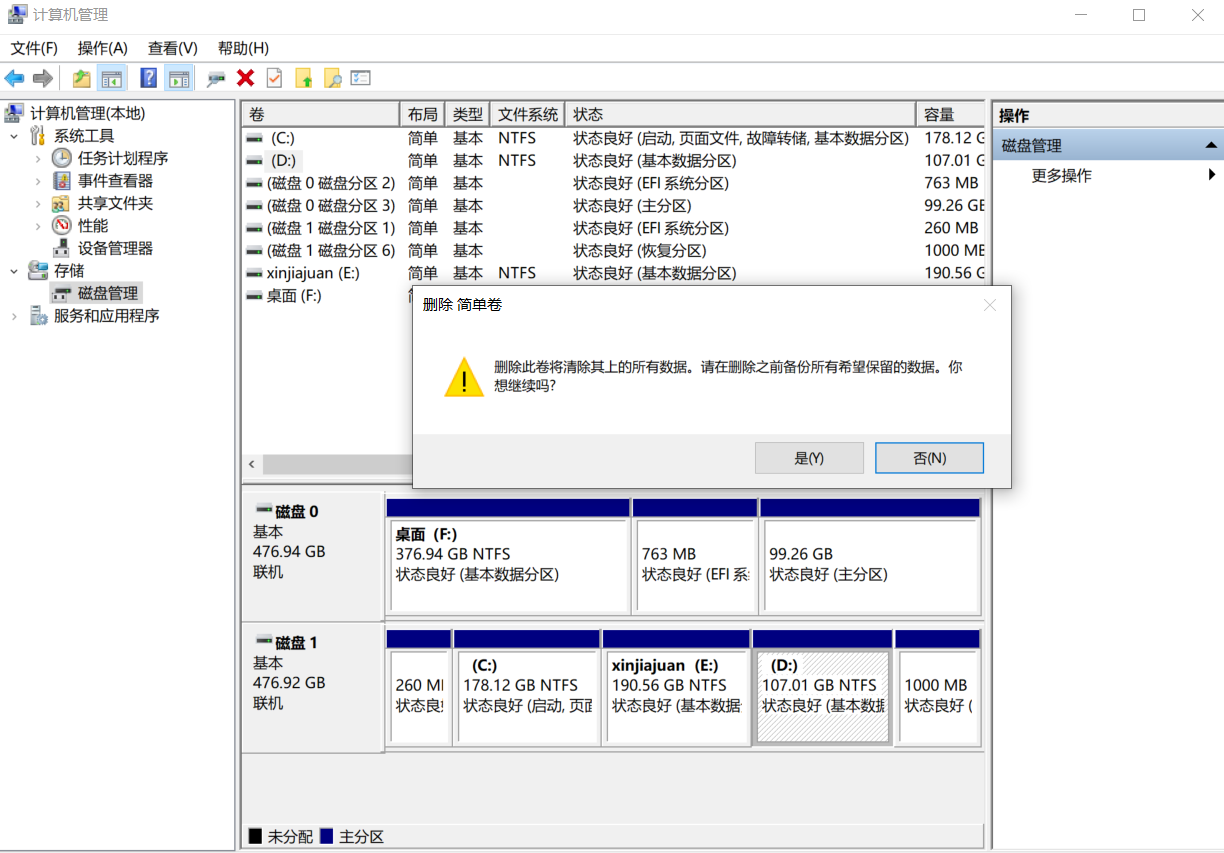Click the 共享文件夹 icon in tree
1224x853 pixels.
[62, 203]
